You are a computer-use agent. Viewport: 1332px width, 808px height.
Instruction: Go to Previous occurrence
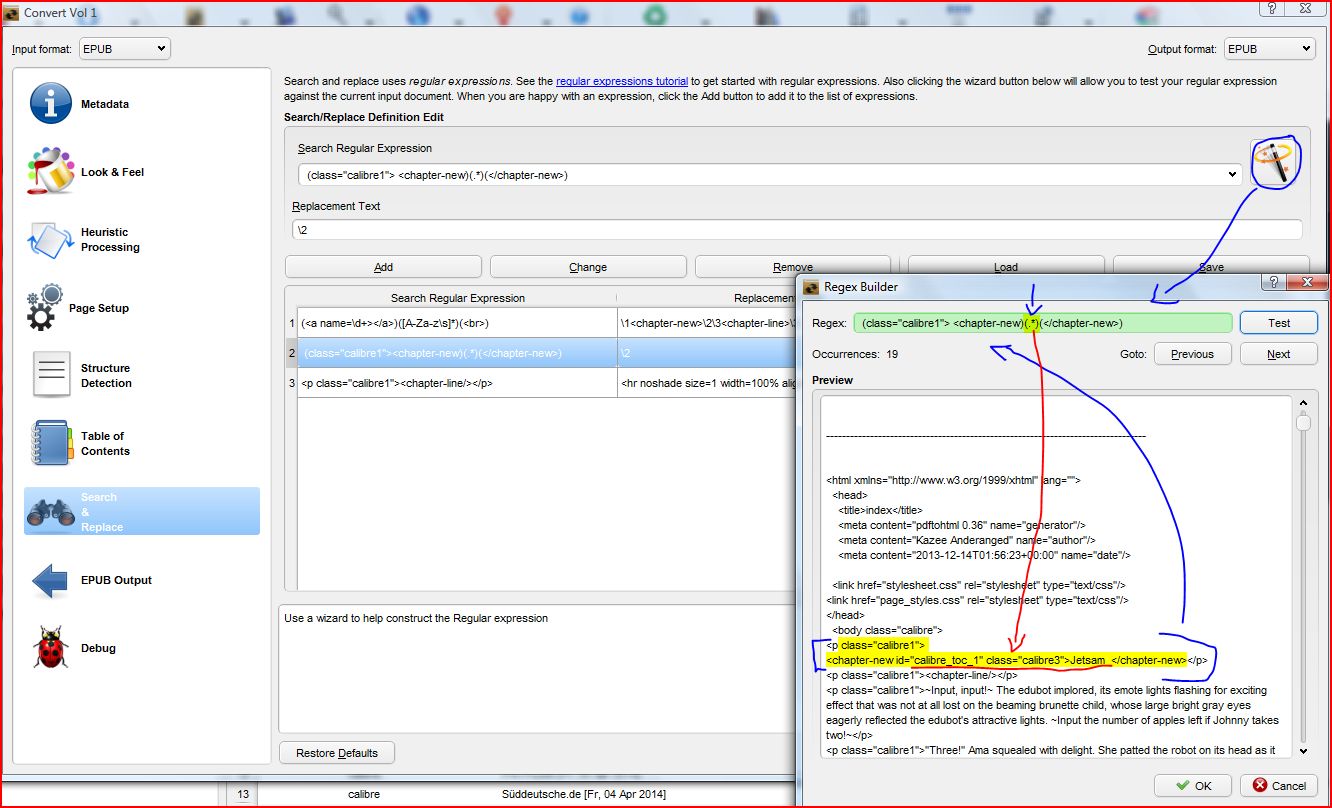tap(1192, 354)
